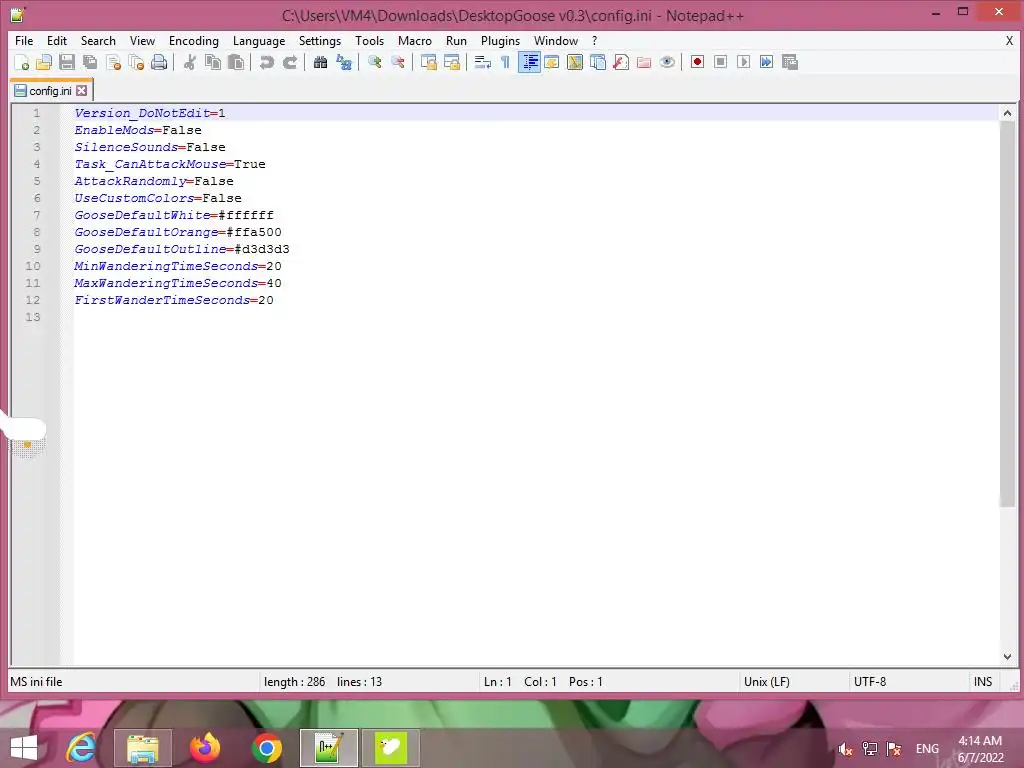Open the Window menu

point(556,40)
